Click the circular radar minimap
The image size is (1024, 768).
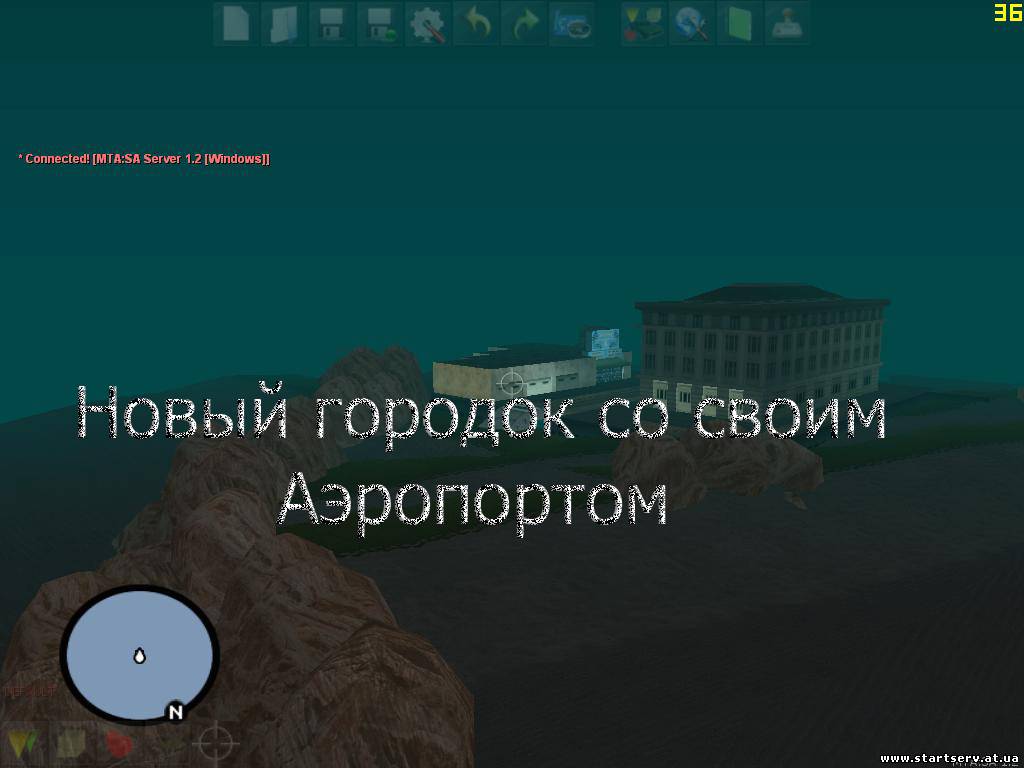(x=139, y=655)
